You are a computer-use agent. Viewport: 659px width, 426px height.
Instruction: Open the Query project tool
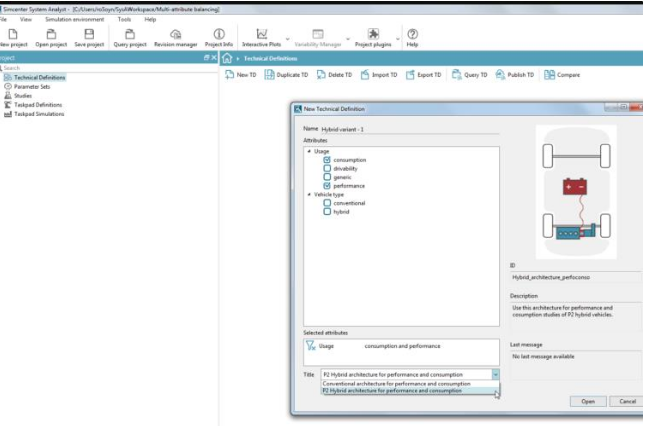pyautogui.click(x=130, y=34)
